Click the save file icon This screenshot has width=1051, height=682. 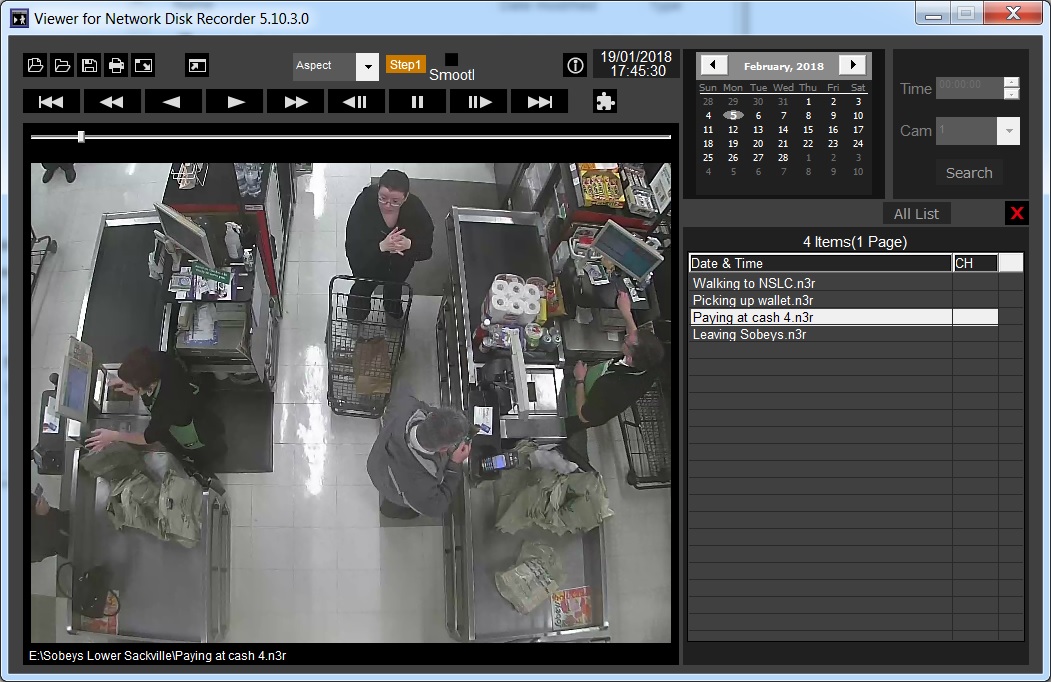coord(89,66)
